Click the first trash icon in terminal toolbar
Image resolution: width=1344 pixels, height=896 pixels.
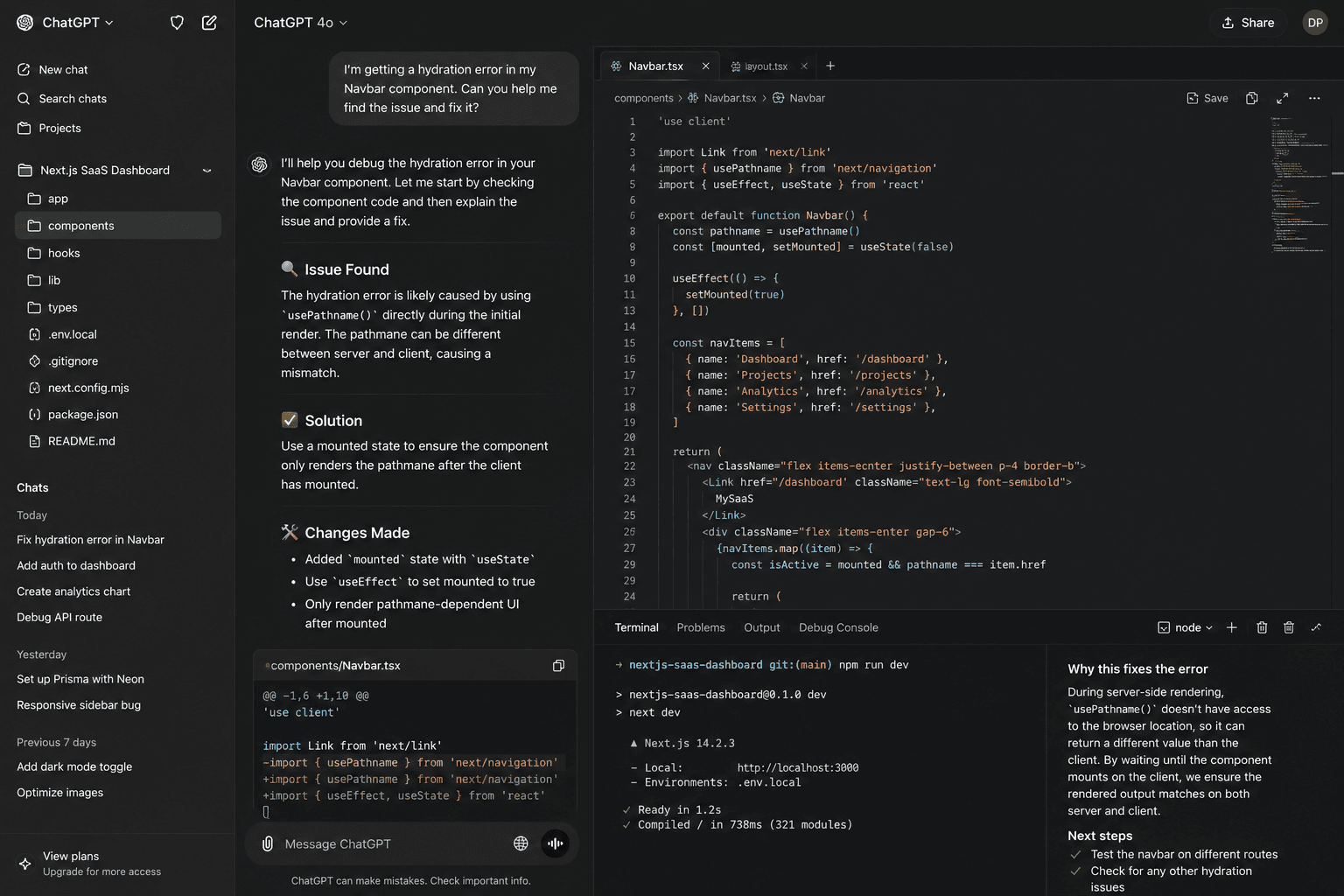click(x=1262, y=627)
